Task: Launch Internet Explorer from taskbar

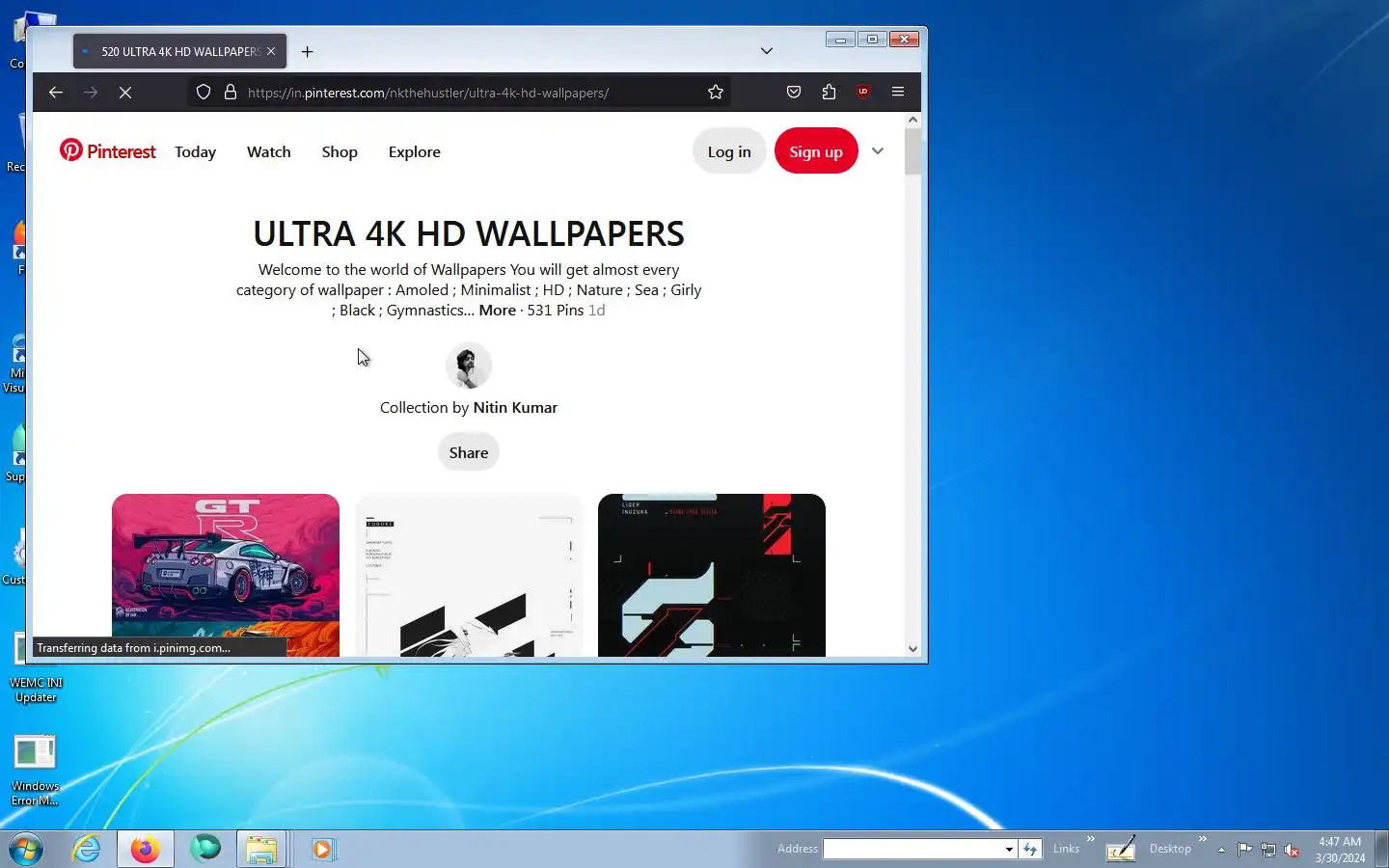Action: coord(87,849)
